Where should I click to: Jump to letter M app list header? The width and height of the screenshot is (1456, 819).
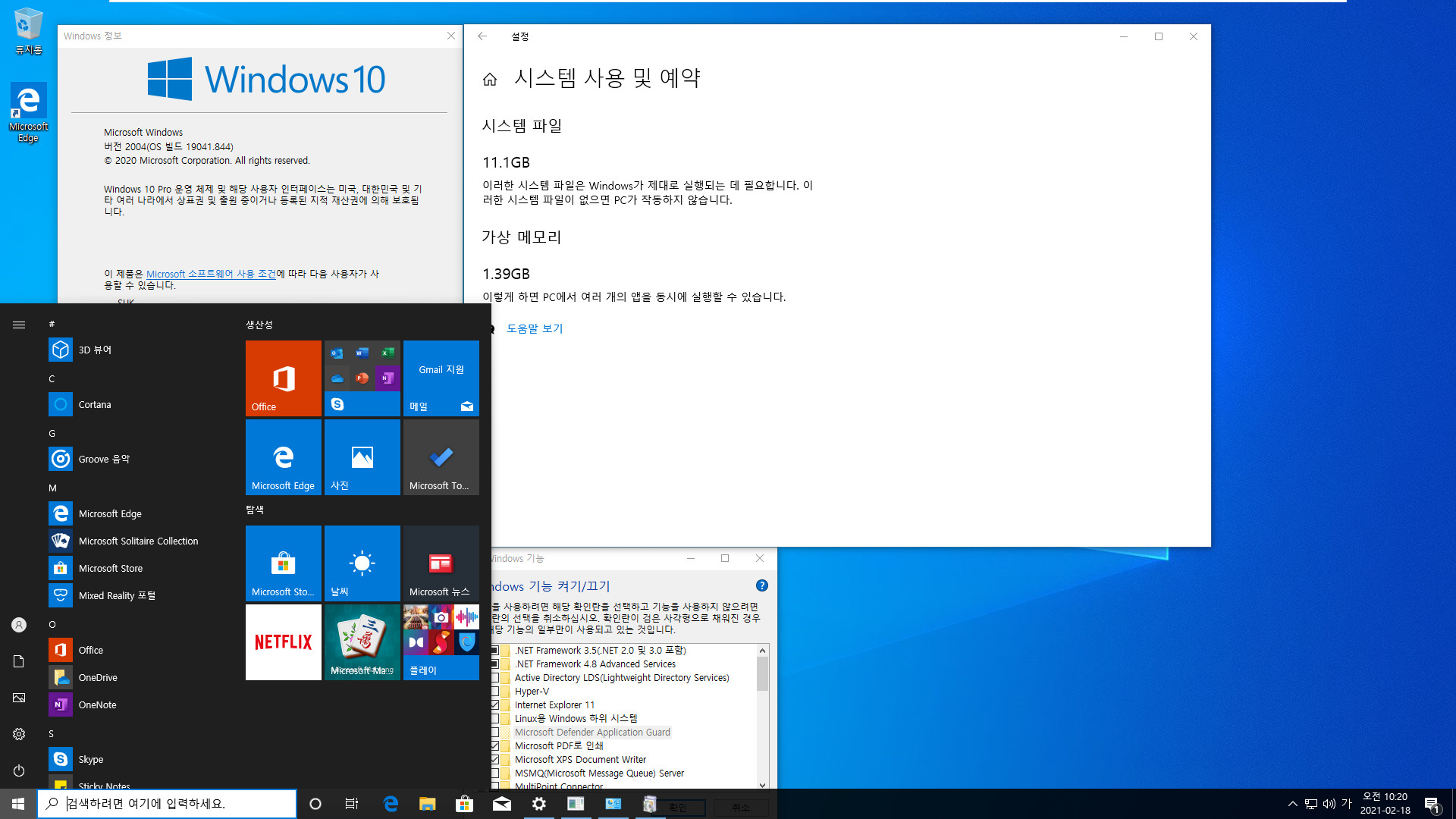click(x=52, y=488)
